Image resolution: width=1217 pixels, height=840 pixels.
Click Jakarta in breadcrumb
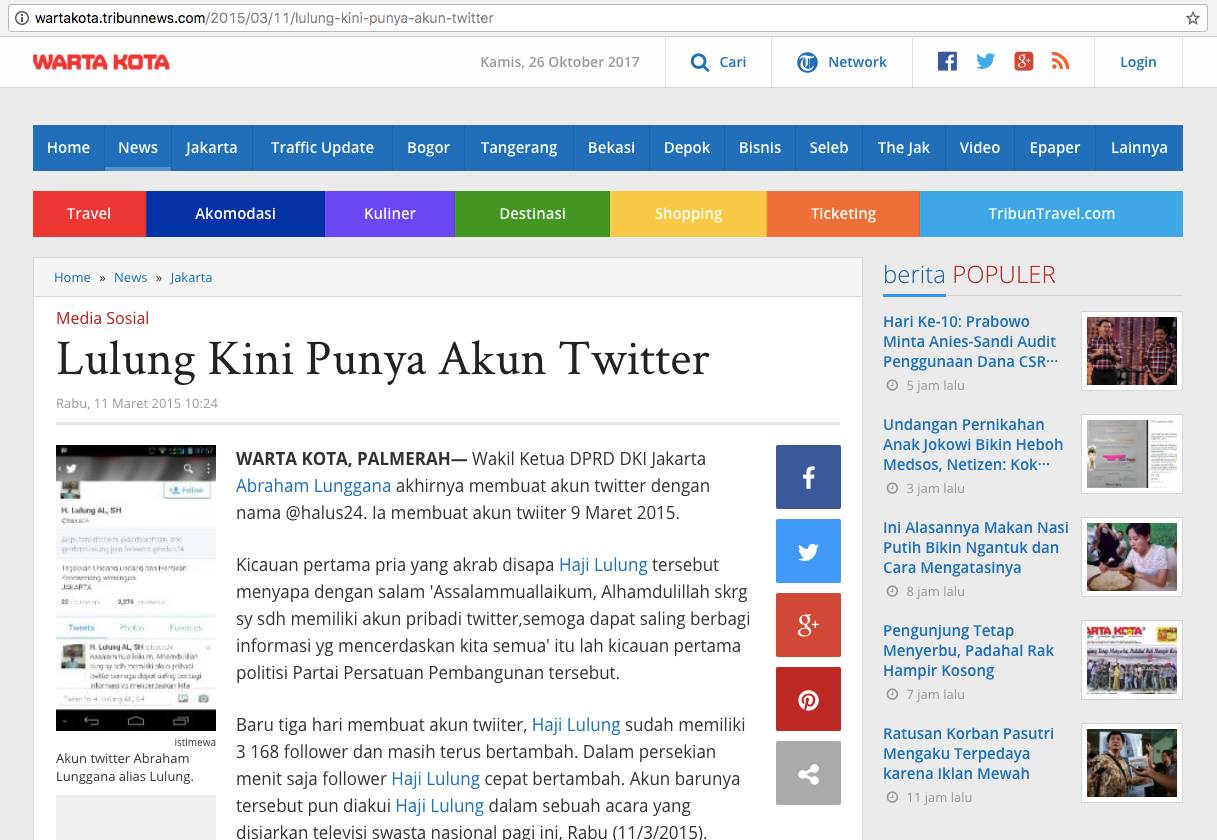[191, 277]
